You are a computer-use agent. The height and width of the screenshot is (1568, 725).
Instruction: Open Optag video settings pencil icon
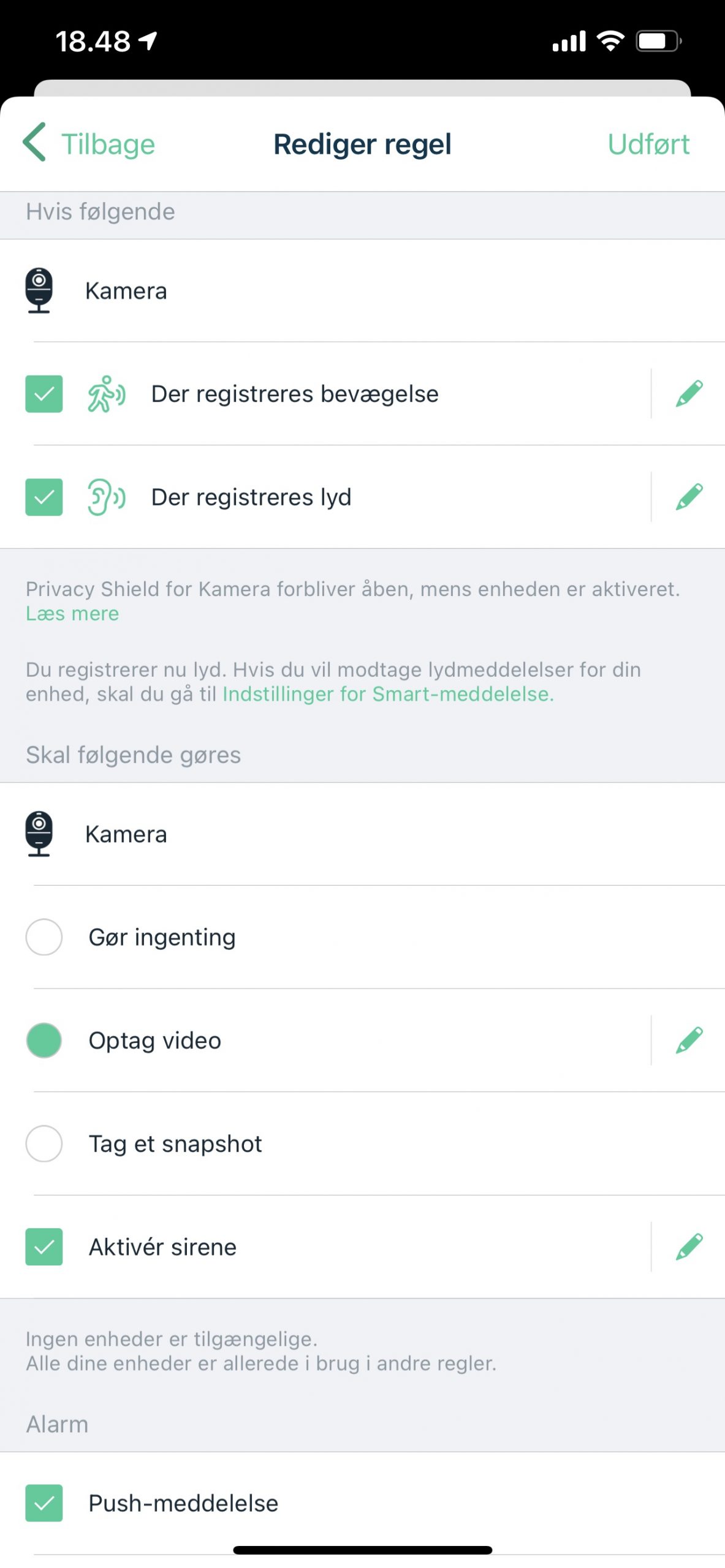click(689, 1040)
